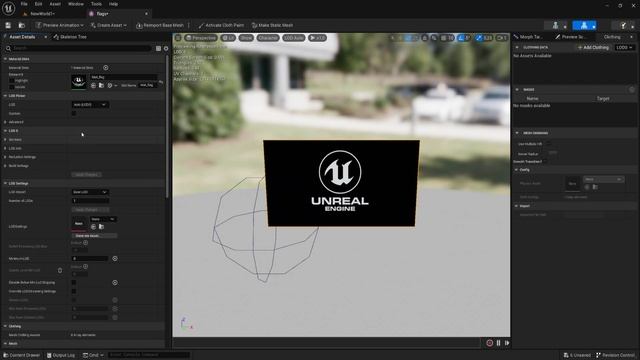Click the Unreal Engine logo icon
640x360 pixels.
(9, 8)
